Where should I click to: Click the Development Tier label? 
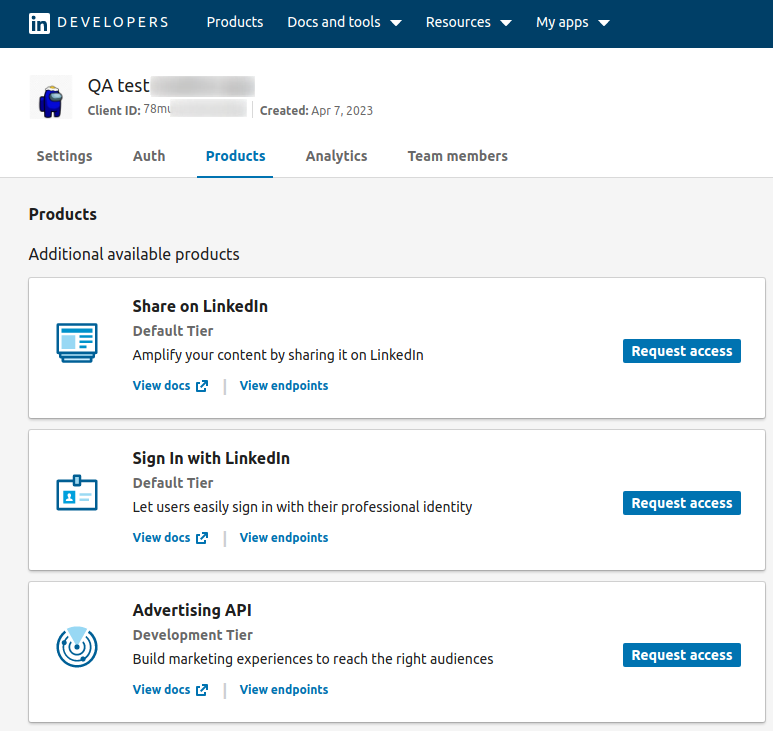click(x=193, y=635)
